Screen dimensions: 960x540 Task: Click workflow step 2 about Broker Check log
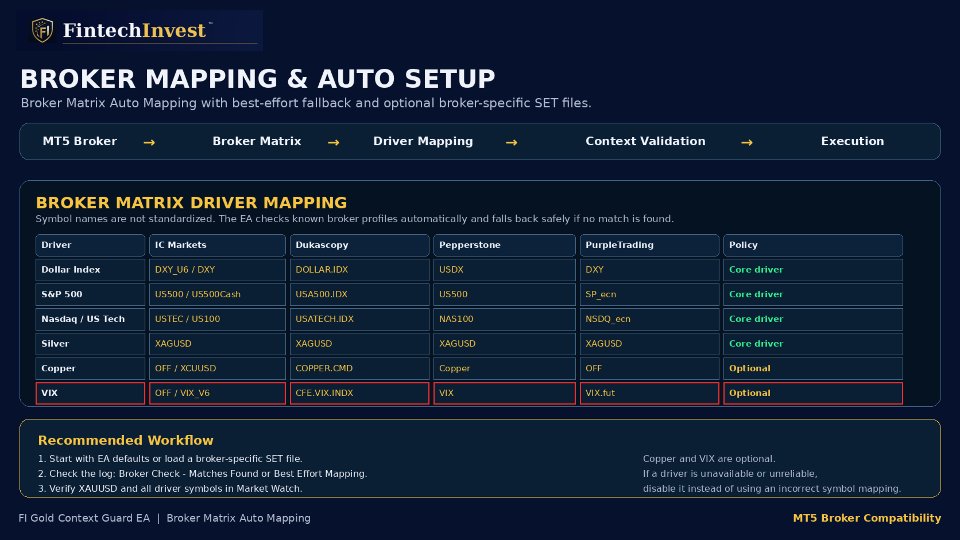click(x=203, y=474)
